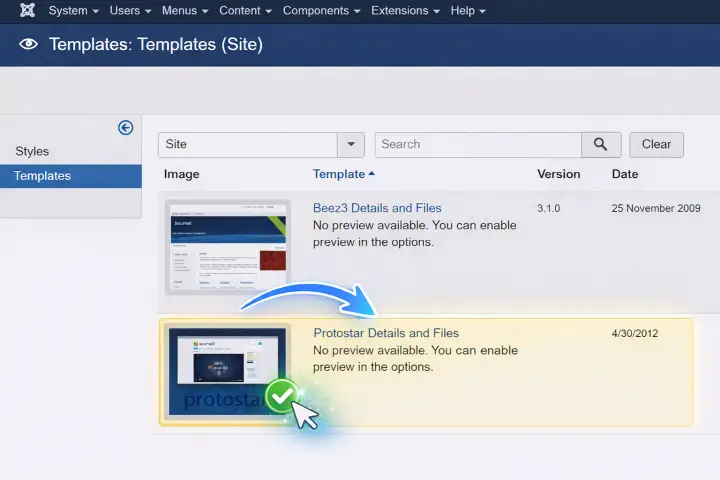
Task: Select the Templates sidebar item
Action: 71,176
